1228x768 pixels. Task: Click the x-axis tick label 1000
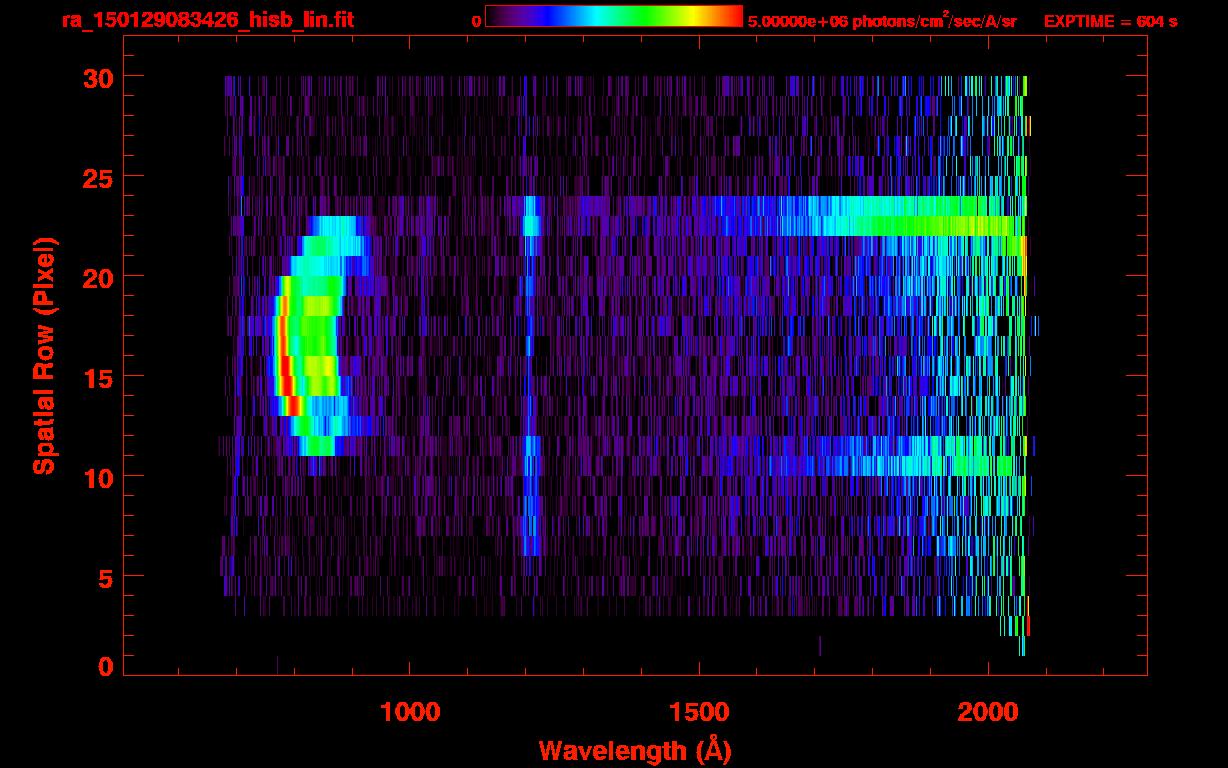[410, 711]
